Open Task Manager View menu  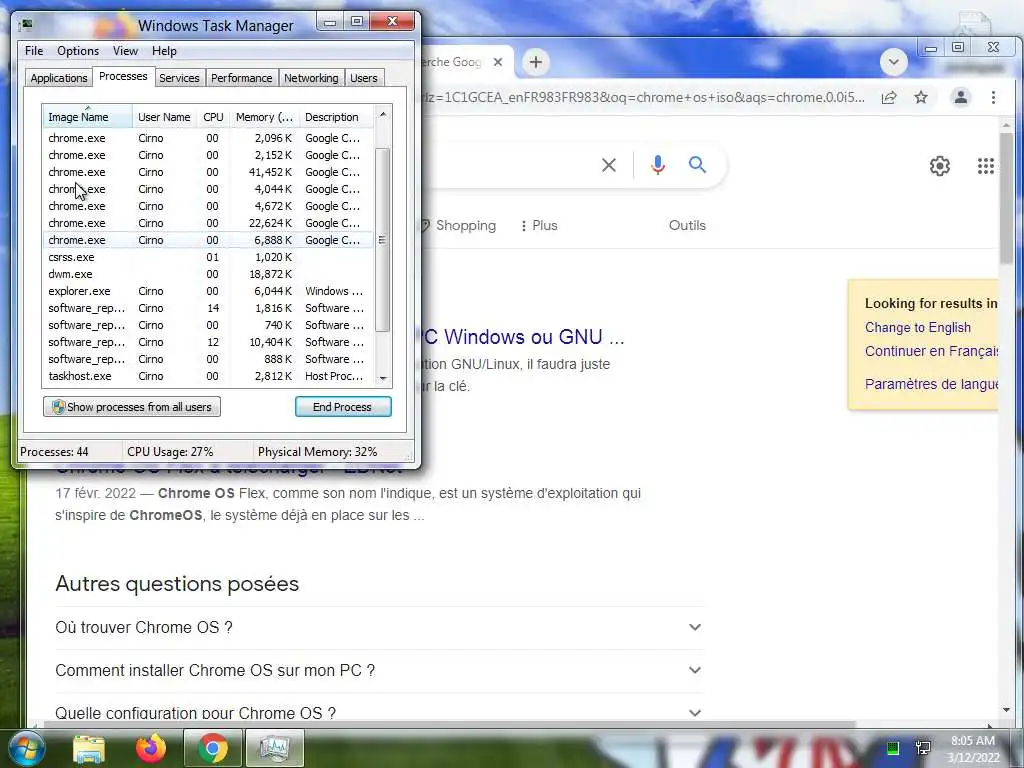pyautogui.click(x=125, y=51)
